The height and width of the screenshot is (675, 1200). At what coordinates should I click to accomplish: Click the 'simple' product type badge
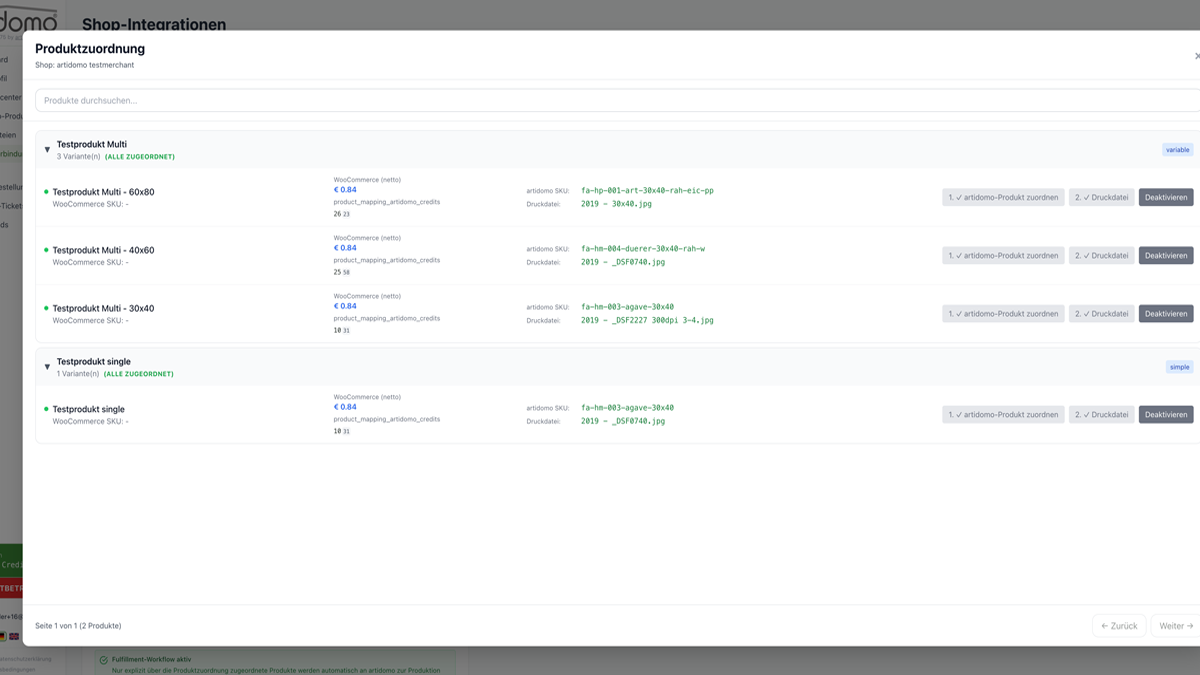point(1179,367)
